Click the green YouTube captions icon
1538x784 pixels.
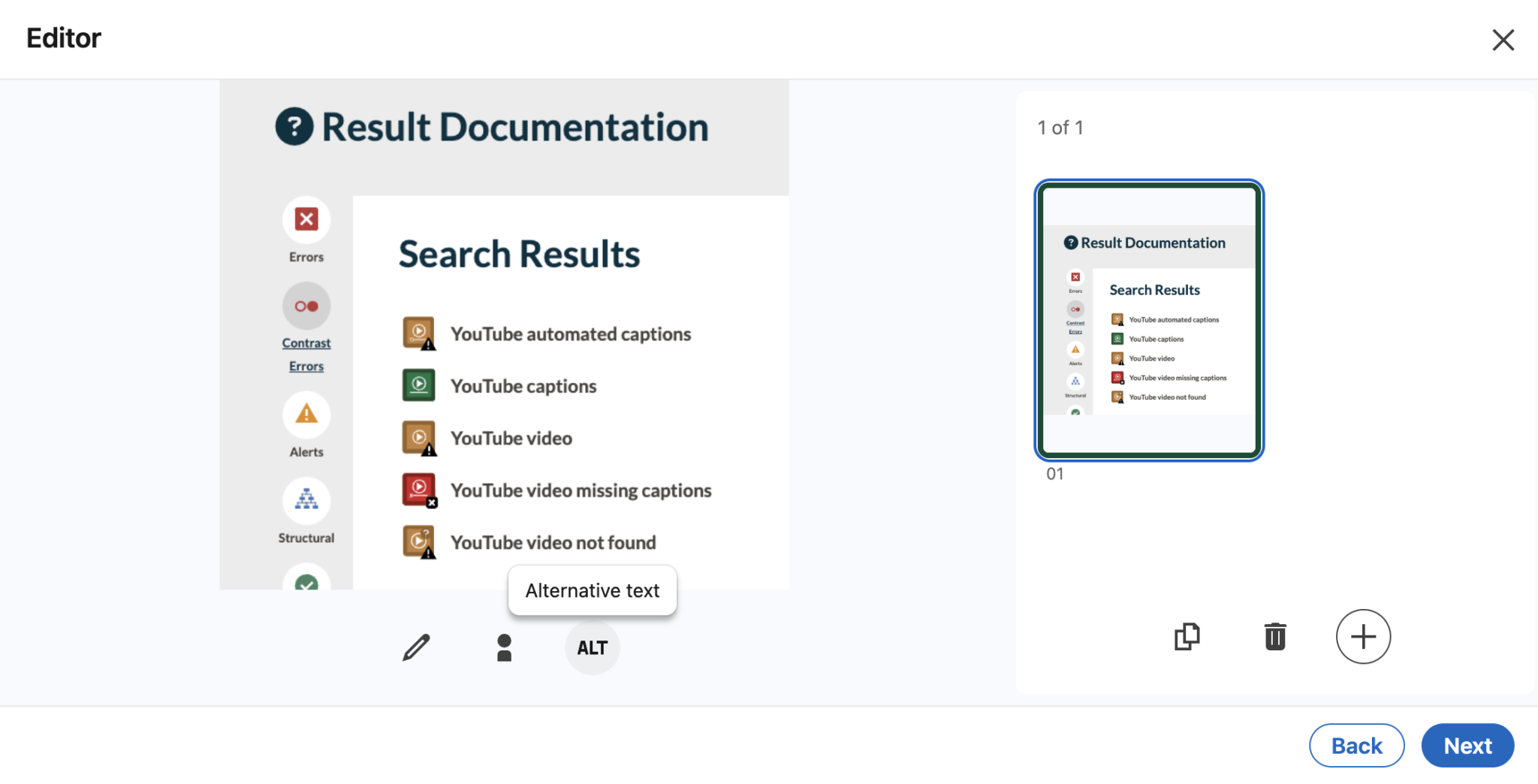418,384
